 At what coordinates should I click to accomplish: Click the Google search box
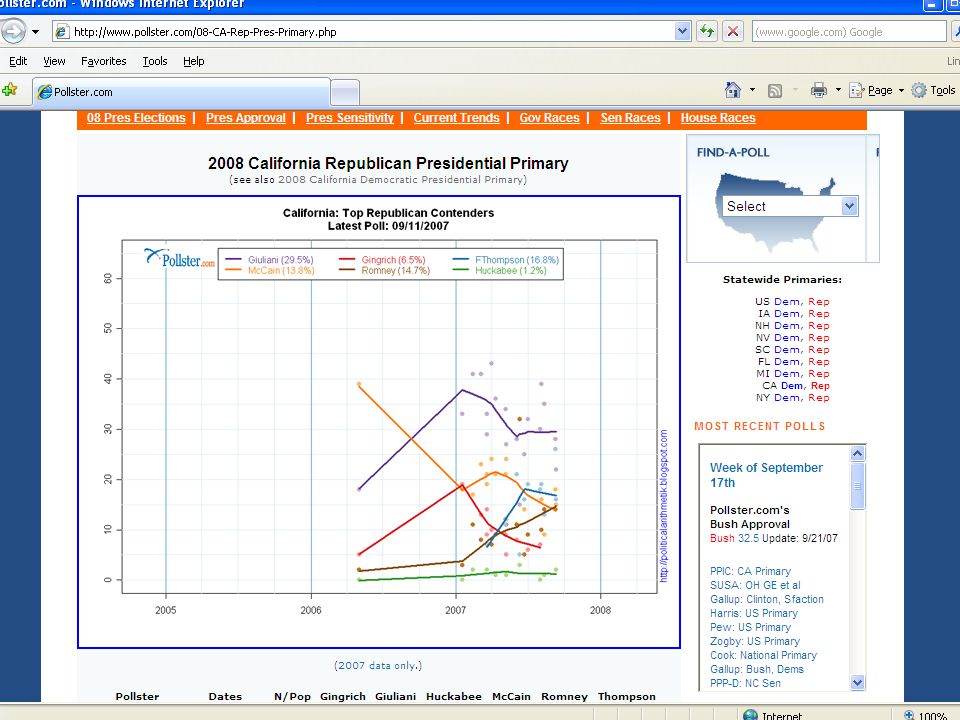click(x=849, y=32)
